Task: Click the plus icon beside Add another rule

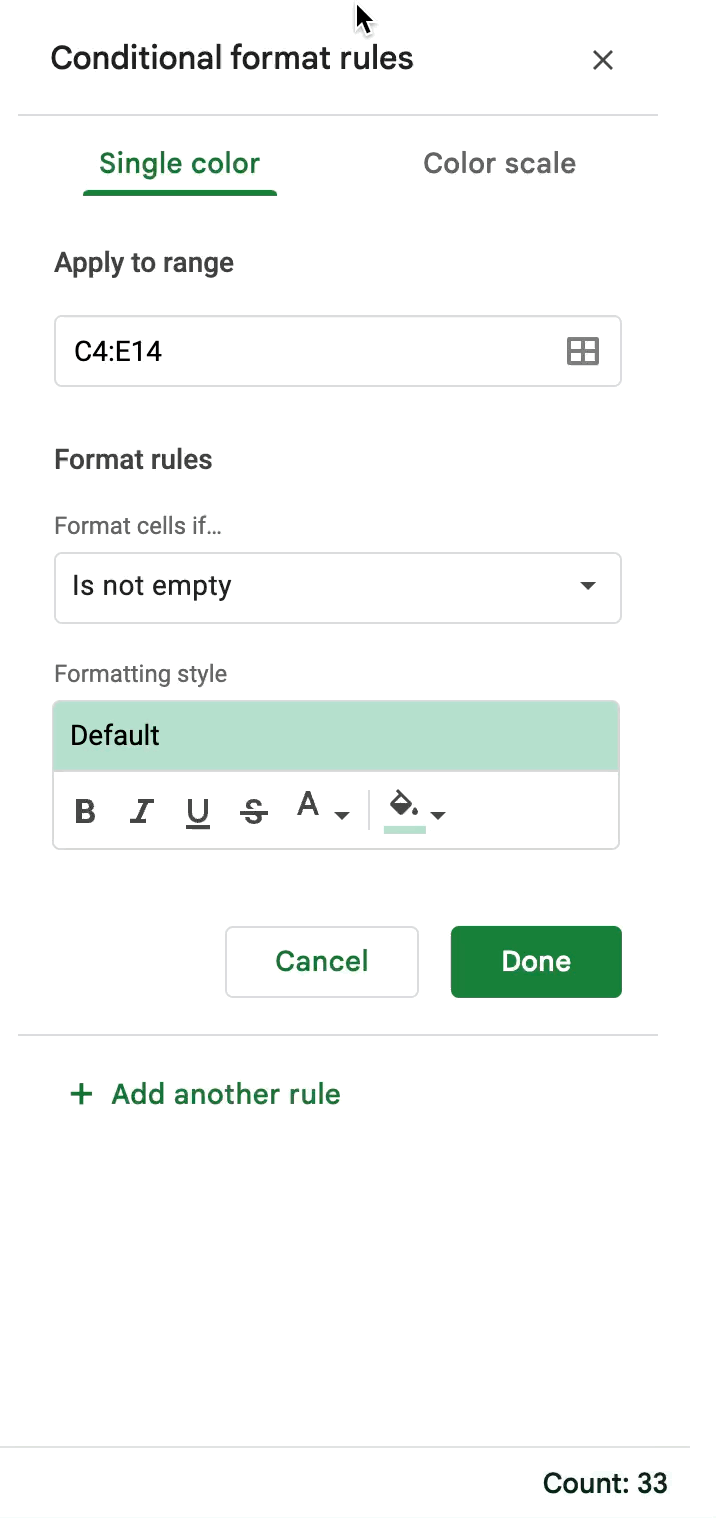Action: tap(81, 1094)
